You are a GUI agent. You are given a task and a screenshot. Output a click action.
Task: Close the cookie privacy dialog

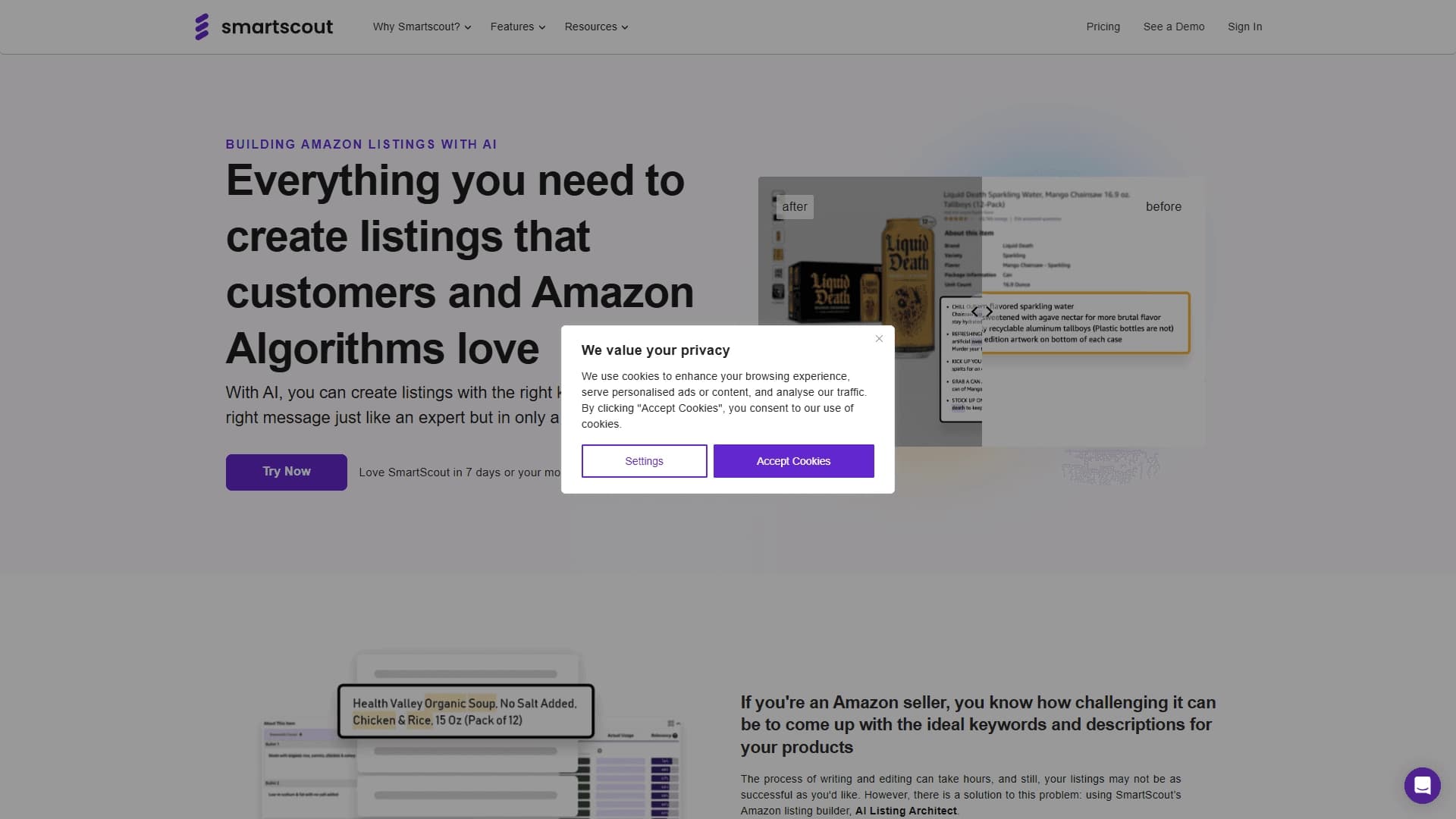tap(879, 339)
